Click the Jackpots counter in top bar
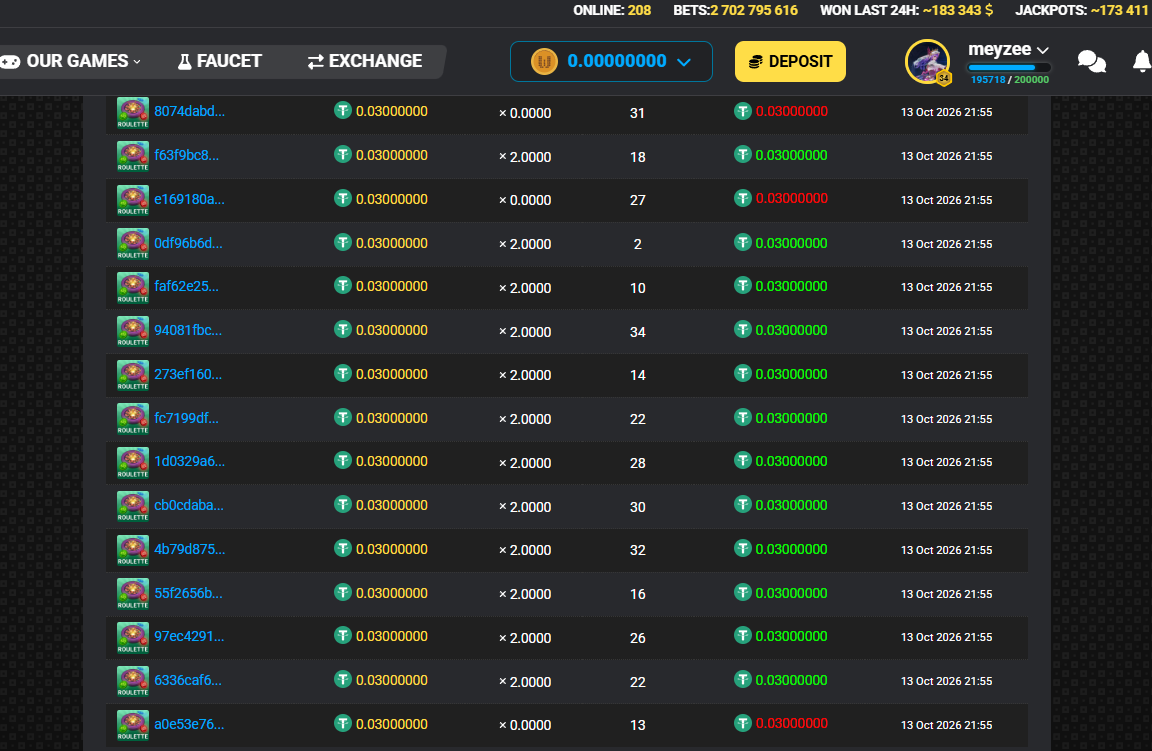1152x751 pixels. pos(1084,10)
